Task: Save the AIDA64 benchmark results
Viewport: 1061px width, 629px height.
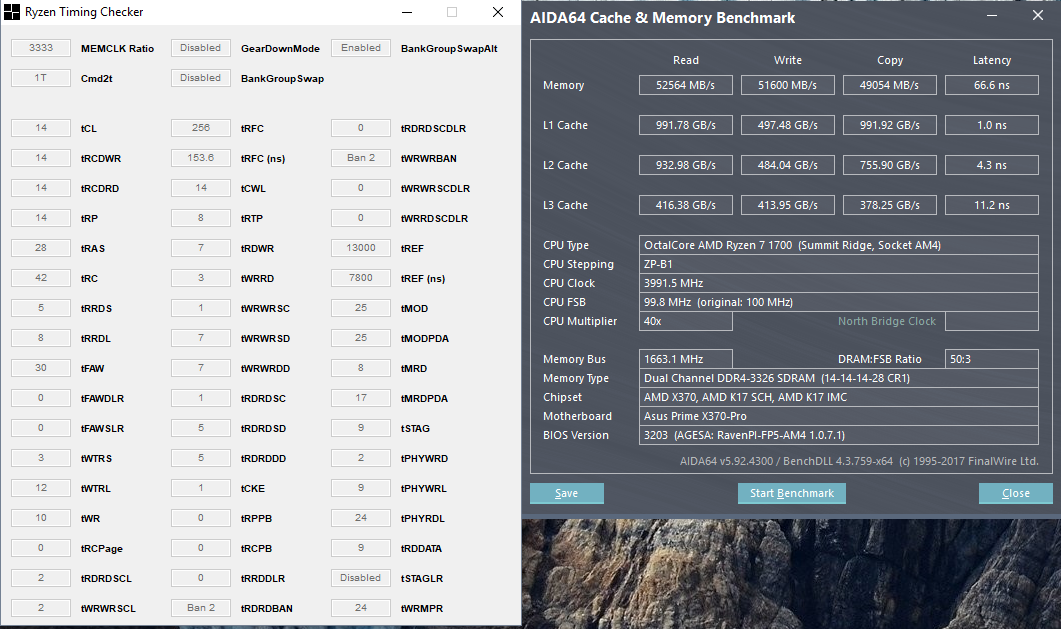Action: (566, 493)
